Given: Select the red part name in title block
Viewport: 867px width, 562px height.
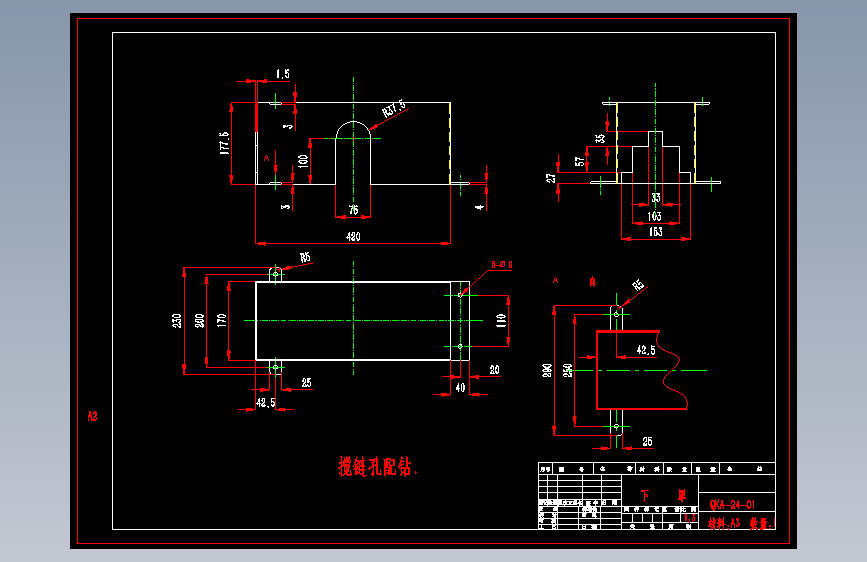Looking at the screenshot, I should point(664,496).
